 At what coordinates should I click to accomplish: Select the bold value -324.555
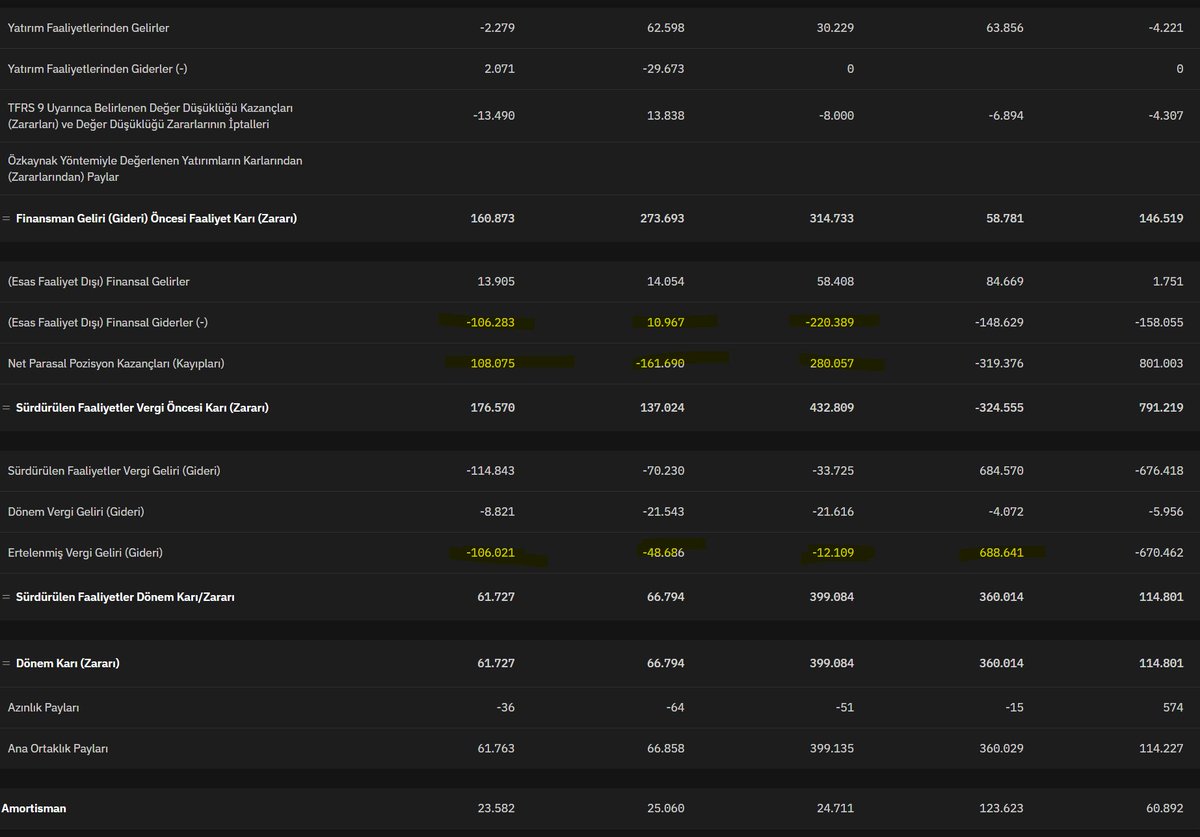999,408
